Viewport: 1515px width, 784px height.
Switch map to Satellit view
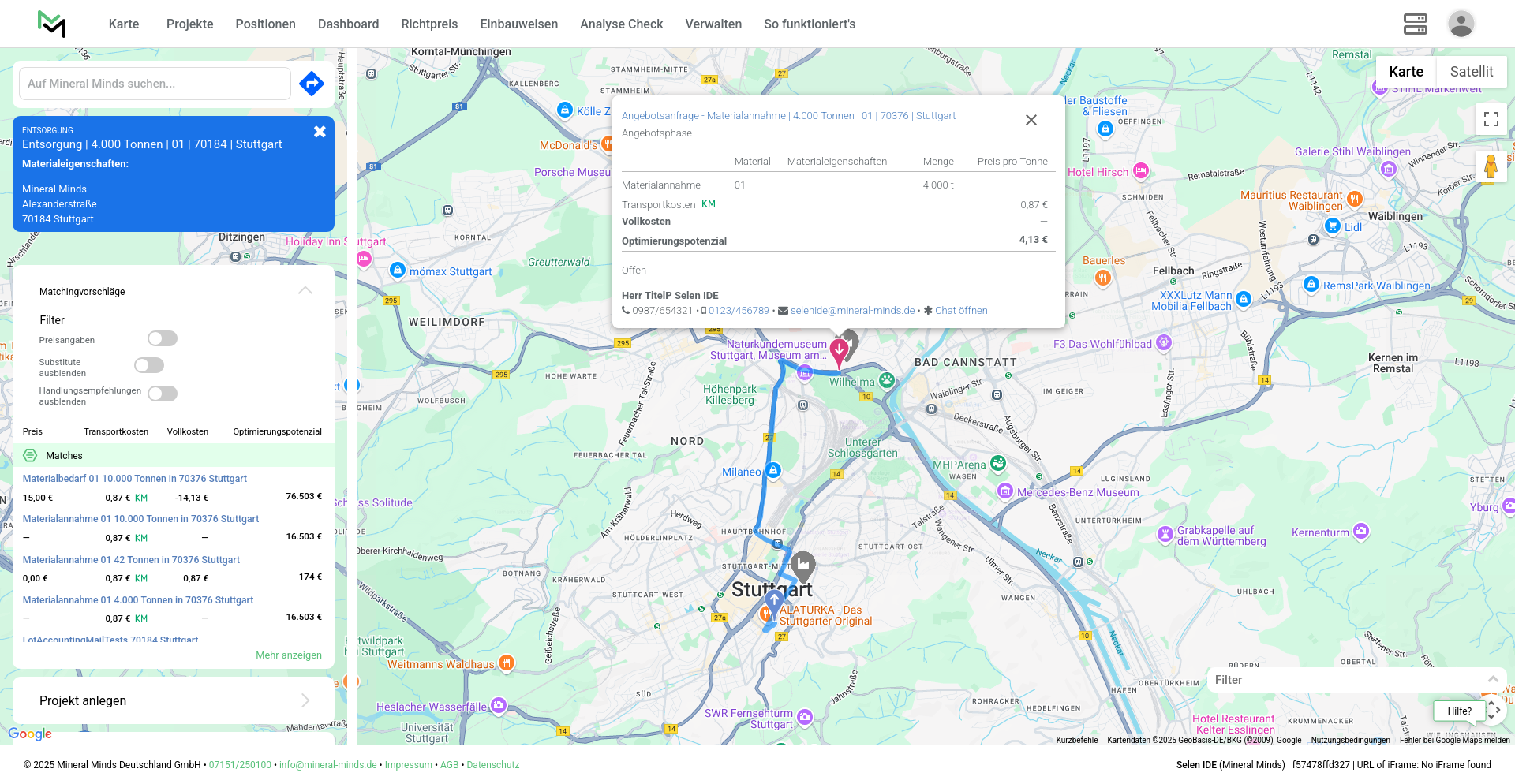pyautogui.click(x=1471, y=72)
